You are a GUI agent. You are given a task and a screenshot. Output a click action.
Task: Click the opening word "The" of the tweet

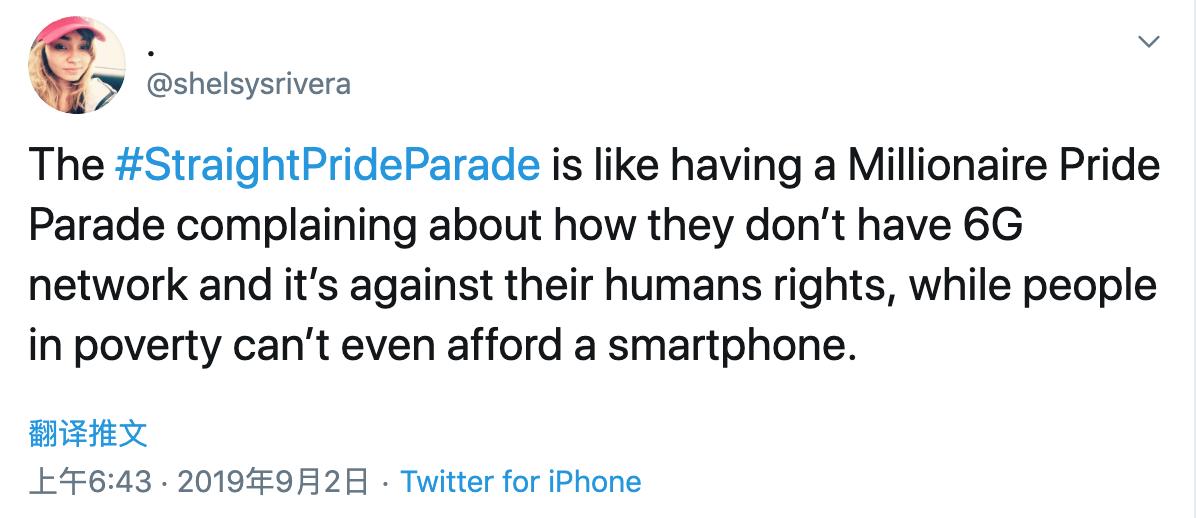(66, 166)
